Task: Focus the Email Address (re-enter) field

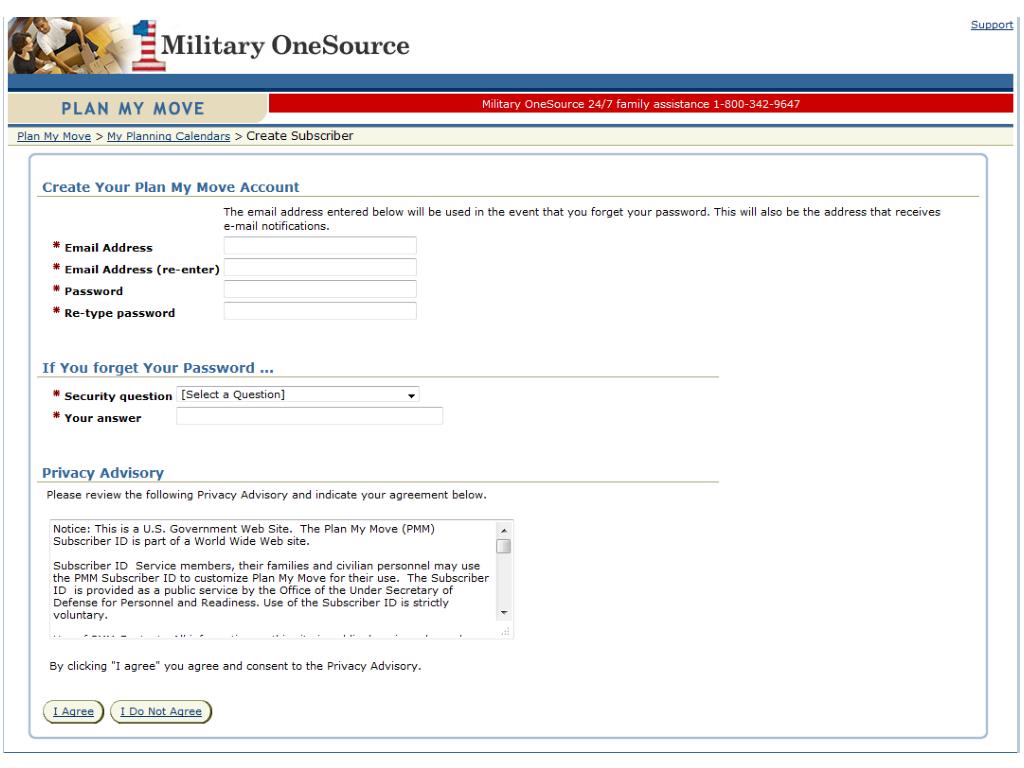Action: [320, 268]
